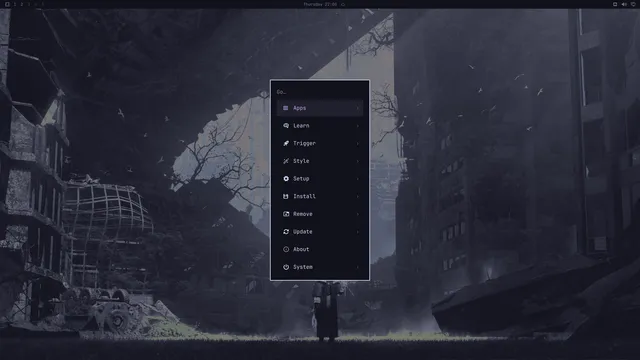640x360 pixels.
Task: Click the small indicator icon beside the clock
Action: click(343, 4)
